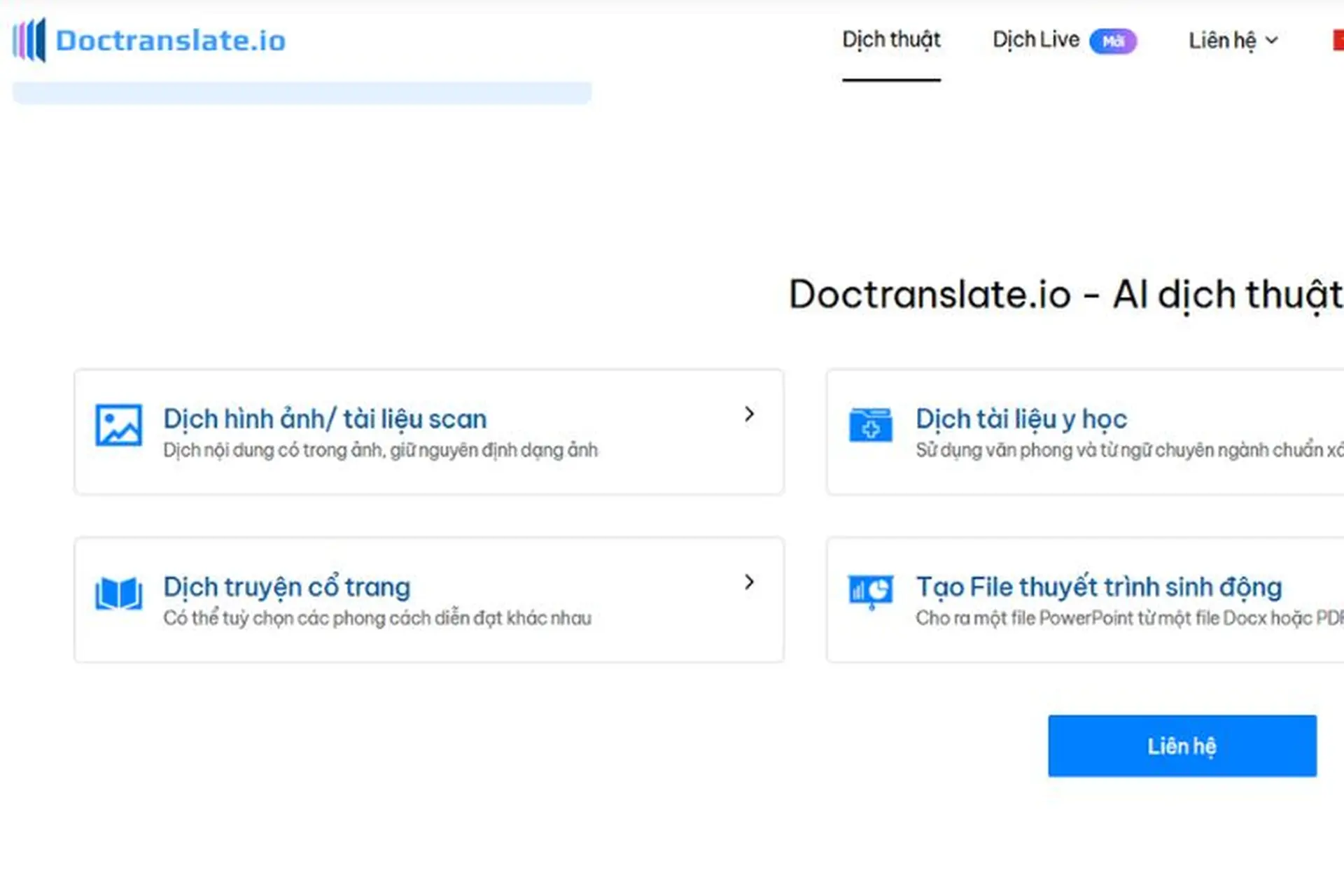Click the Doctranslate.io logo icon
The image size is (1344, 896).
click(29, 41)
